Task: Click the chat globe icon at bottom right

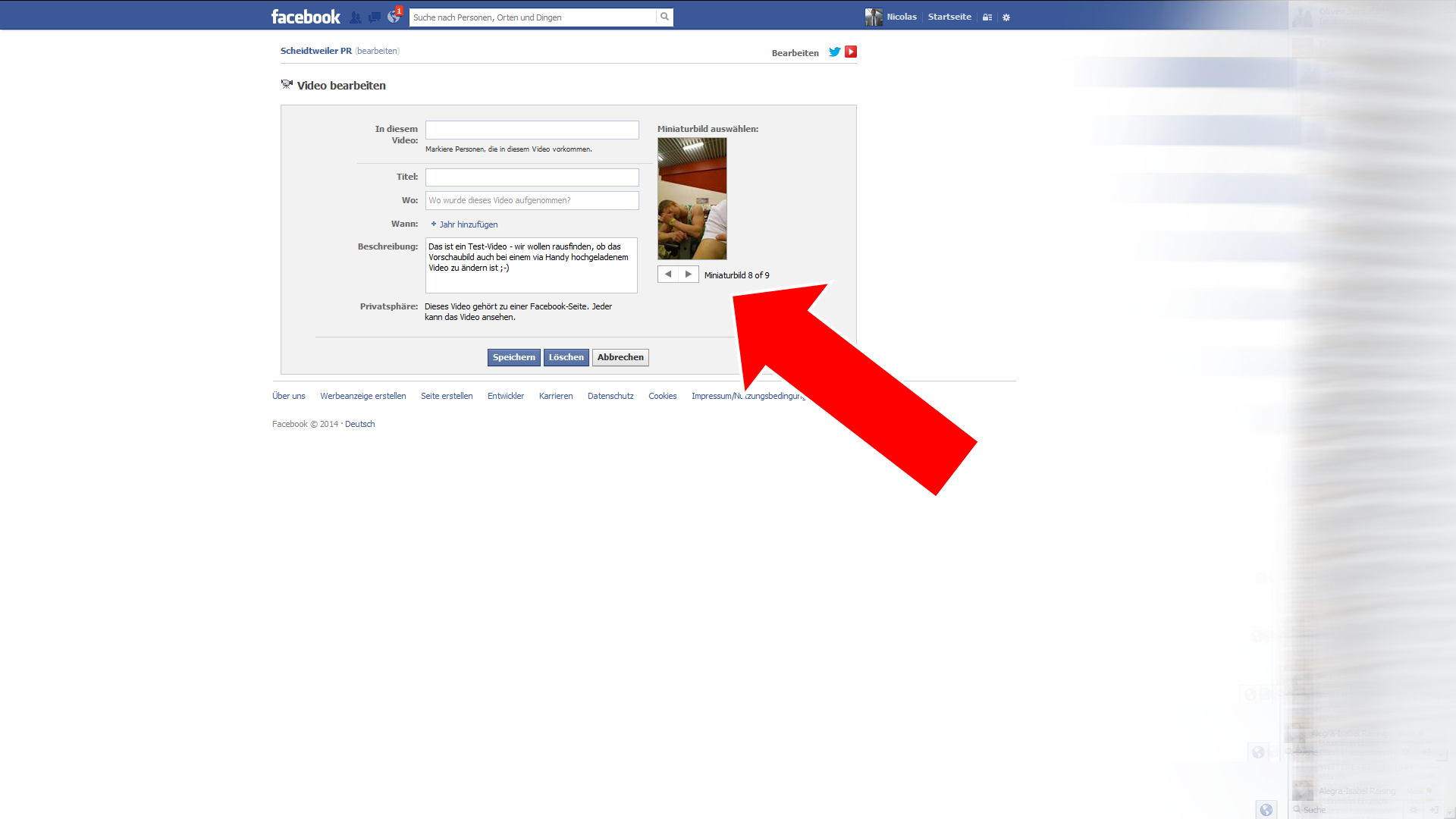Action: click(1266, 810)
